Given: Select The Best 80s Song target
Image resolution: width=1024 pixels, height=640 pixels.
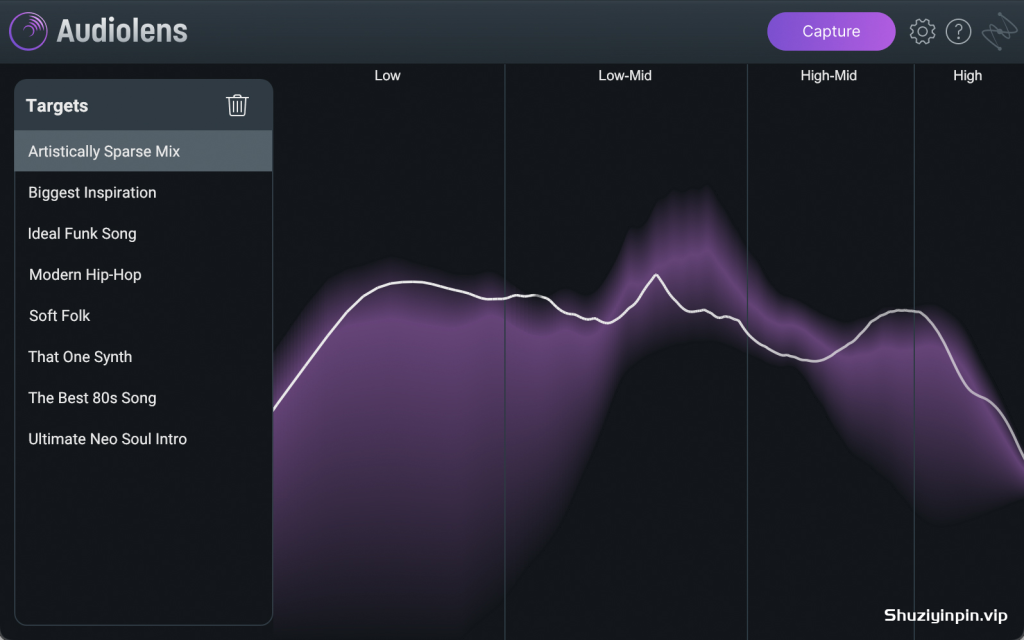Looking at the screenshot, I should 143,398.
